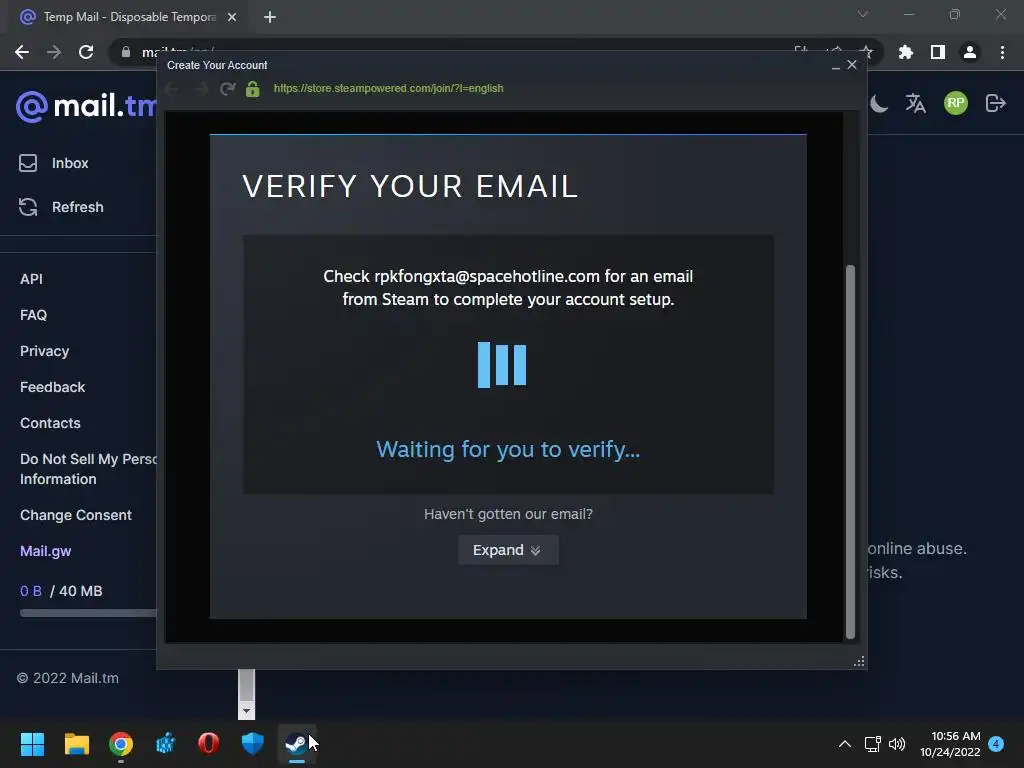Open the Feedback link
The height and width of the screenshot is (768, 1024).
pos(52,387)
